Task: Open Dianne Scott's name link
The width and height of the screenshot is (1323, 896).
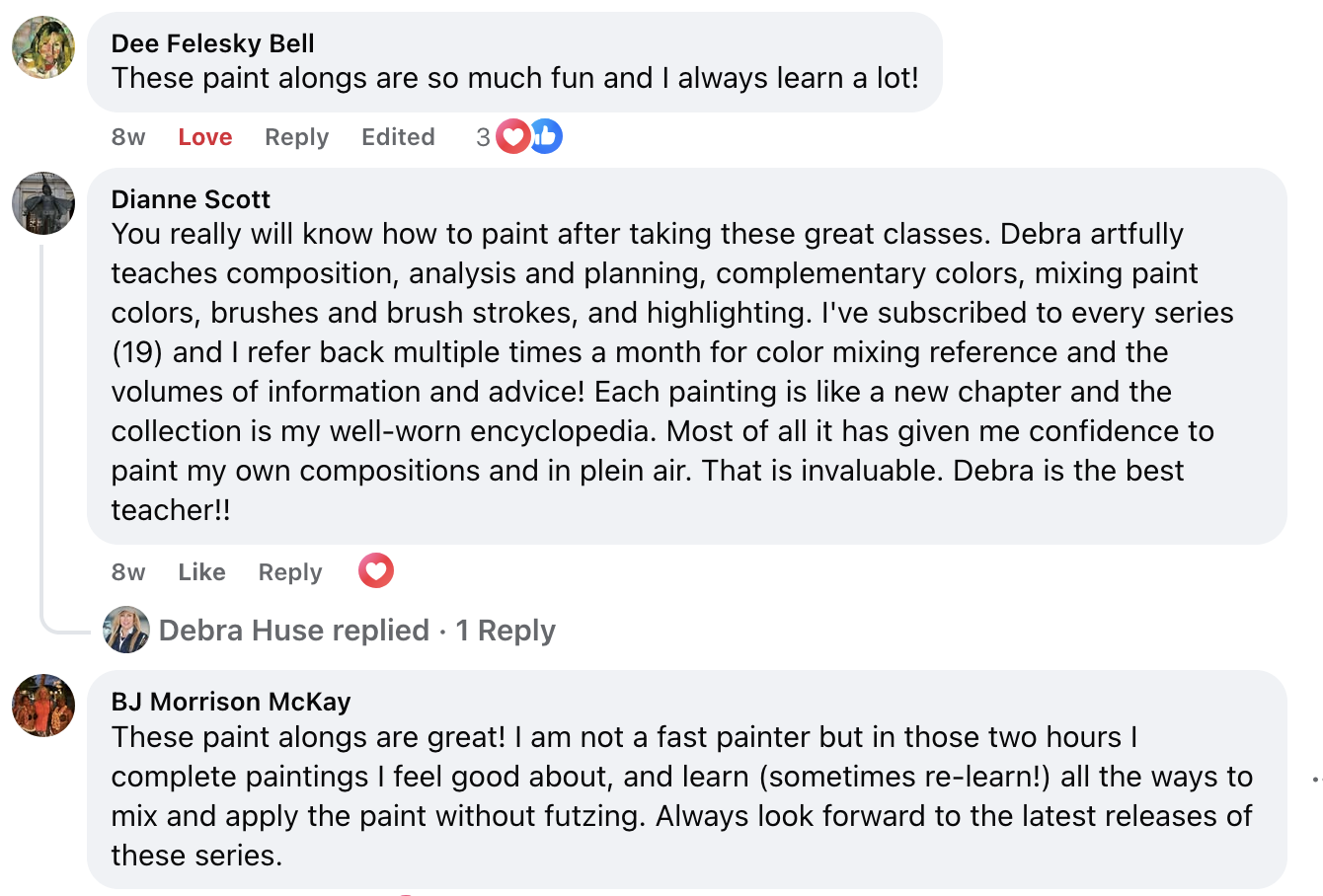Action: [191, 199]
